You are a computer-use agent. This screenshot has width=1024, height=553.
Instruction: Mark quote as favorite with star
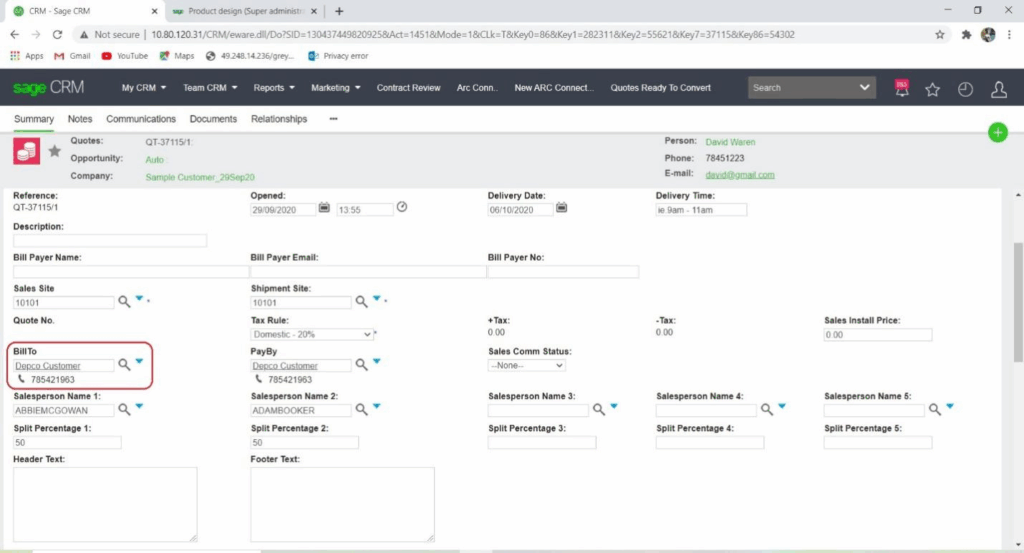(54, 151)
